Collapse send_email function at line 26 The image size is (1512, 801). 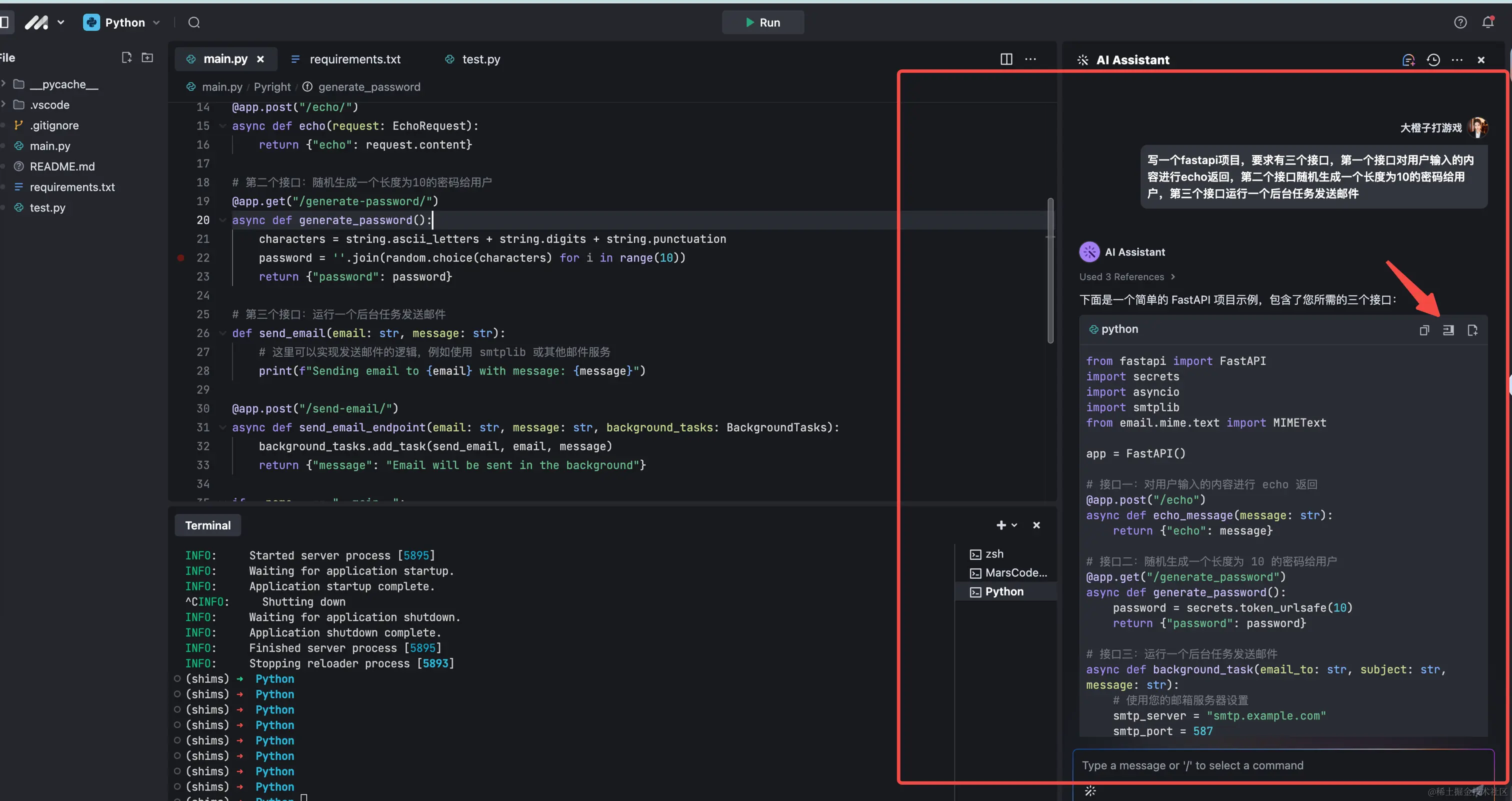coord(222,333)
